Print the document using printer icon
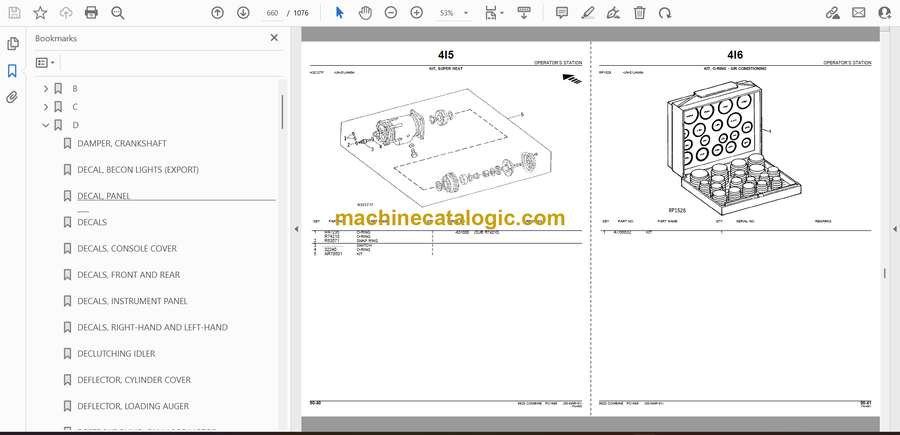 91,13
